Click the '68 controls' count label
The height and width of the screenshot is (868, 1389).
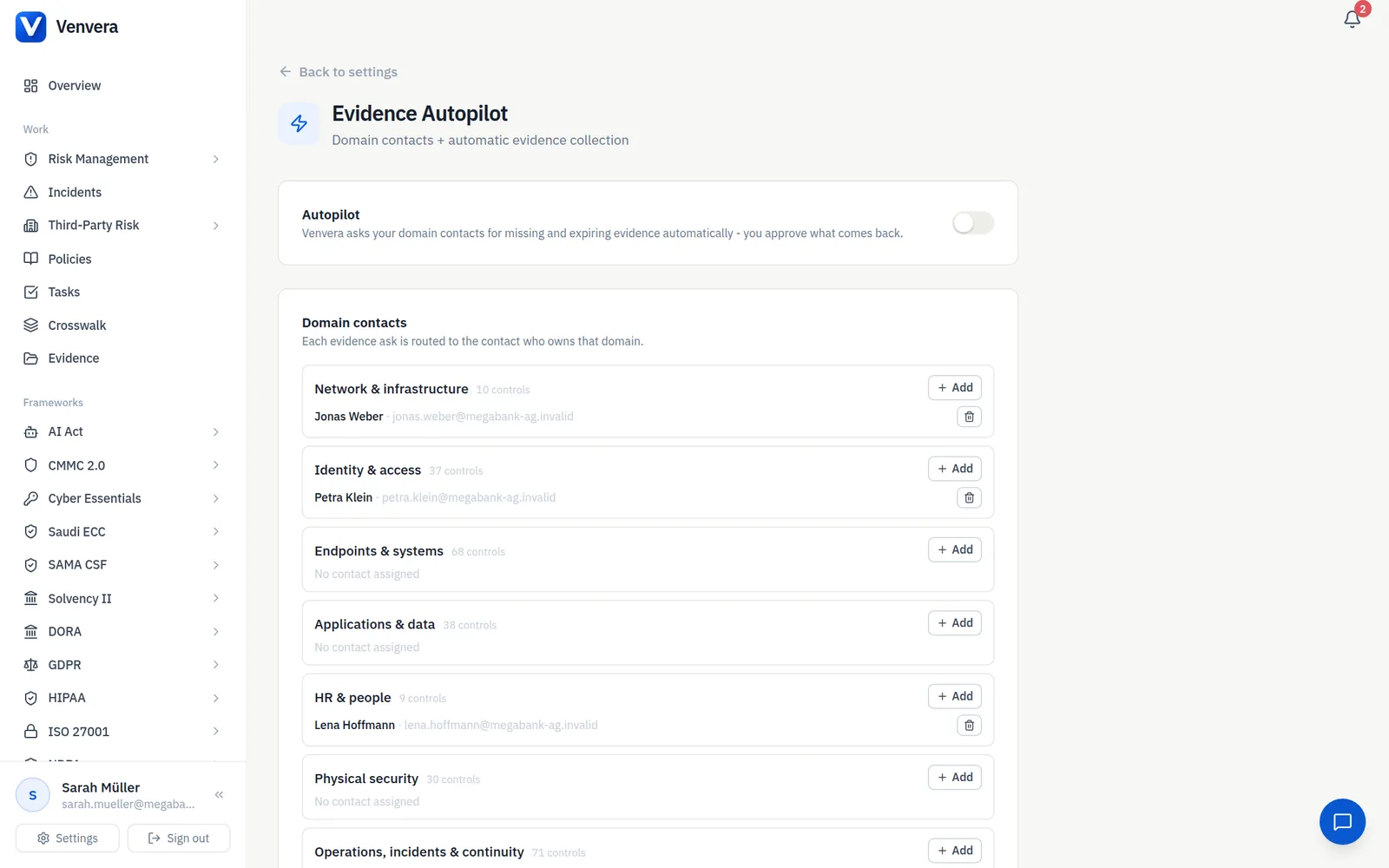pyautogui.click(x=478, y=552)
